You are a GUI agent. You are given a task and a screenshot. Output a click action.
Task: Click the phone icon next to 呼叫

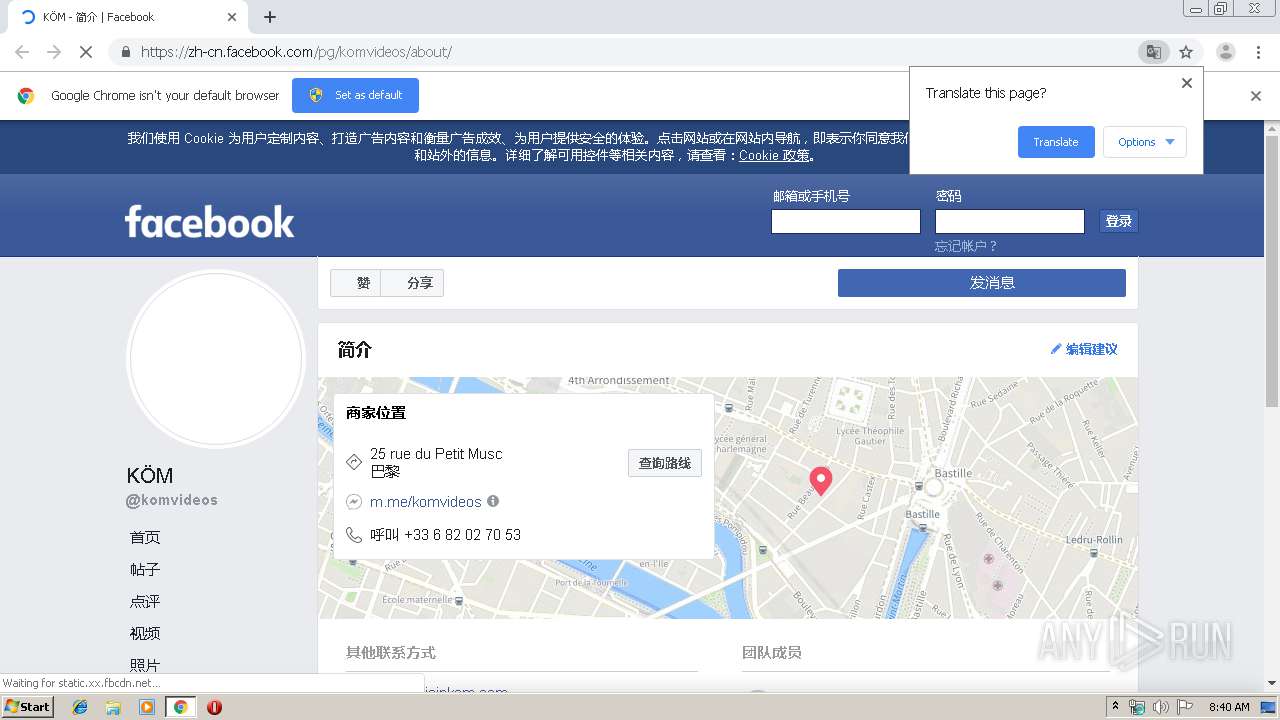[353, 535]
